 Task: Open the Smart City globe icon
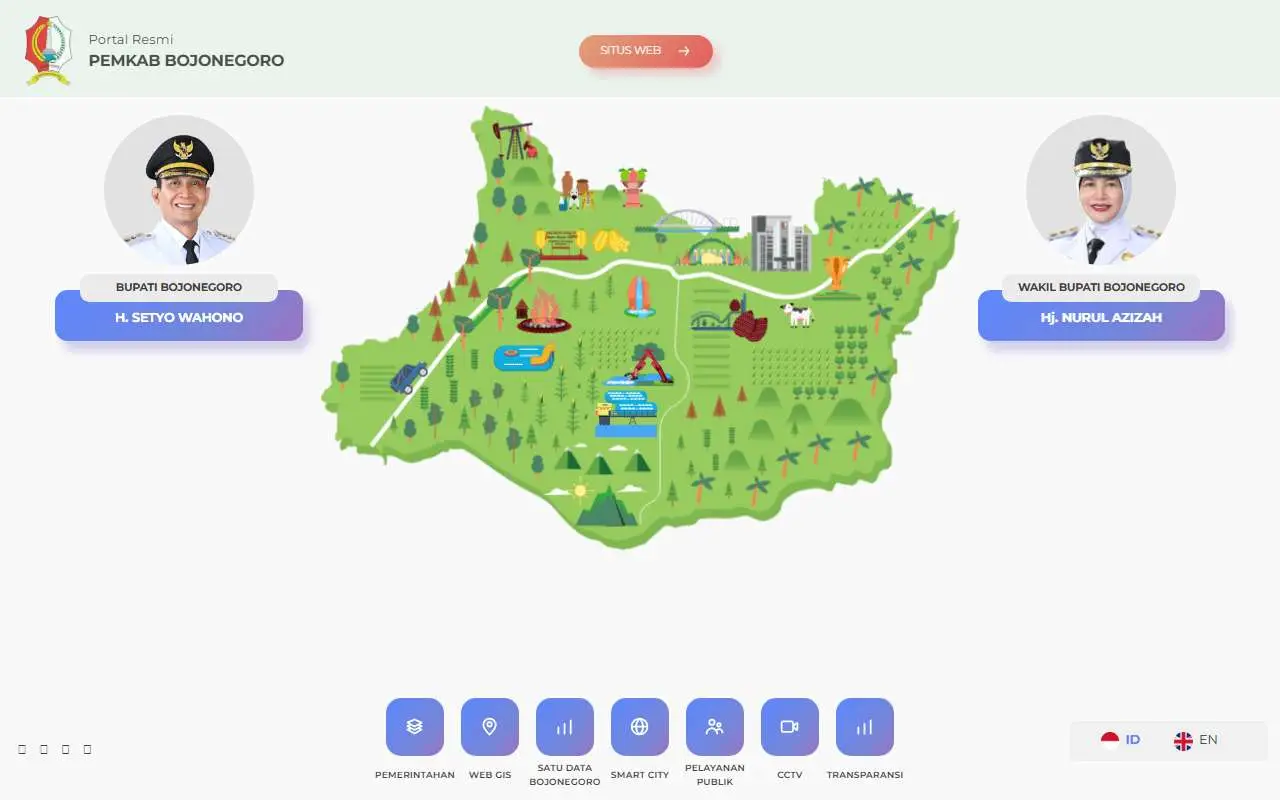(x=640, y=727)
